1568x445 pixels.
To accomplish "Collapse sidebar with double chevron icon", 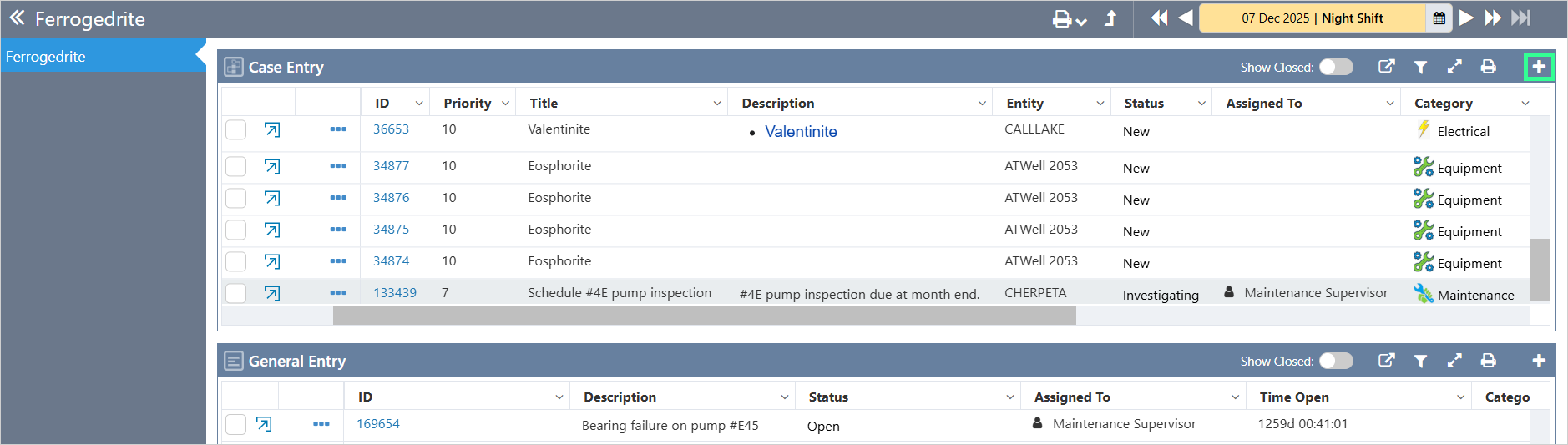I will click(17, 18).
